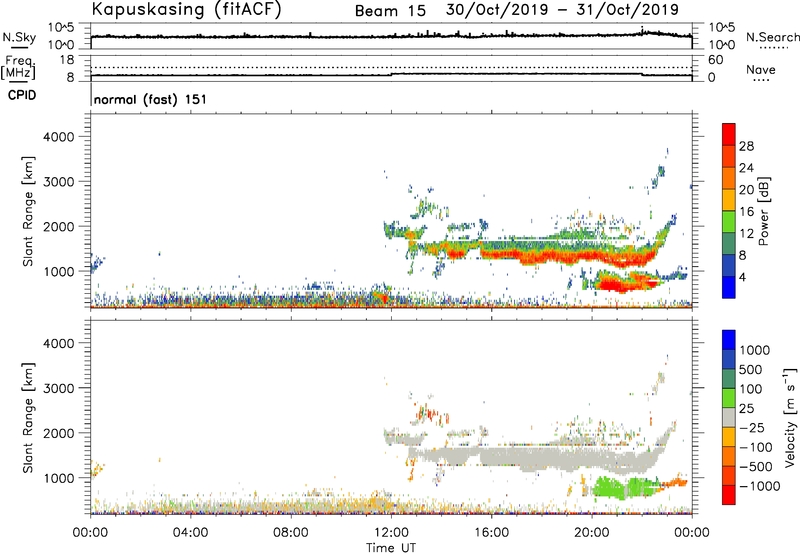Click the '-25' velocity scale value
Screen dimensions: 800x554
(x=752, y=427)
